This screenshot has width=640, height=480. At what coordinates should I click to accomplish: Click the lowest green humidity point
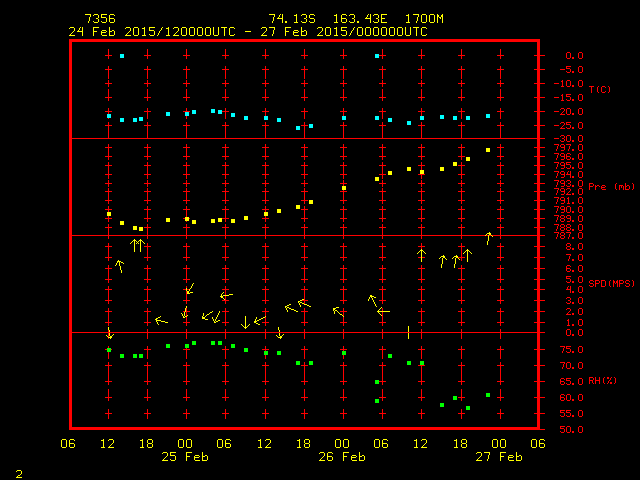(x=468, y=408)
